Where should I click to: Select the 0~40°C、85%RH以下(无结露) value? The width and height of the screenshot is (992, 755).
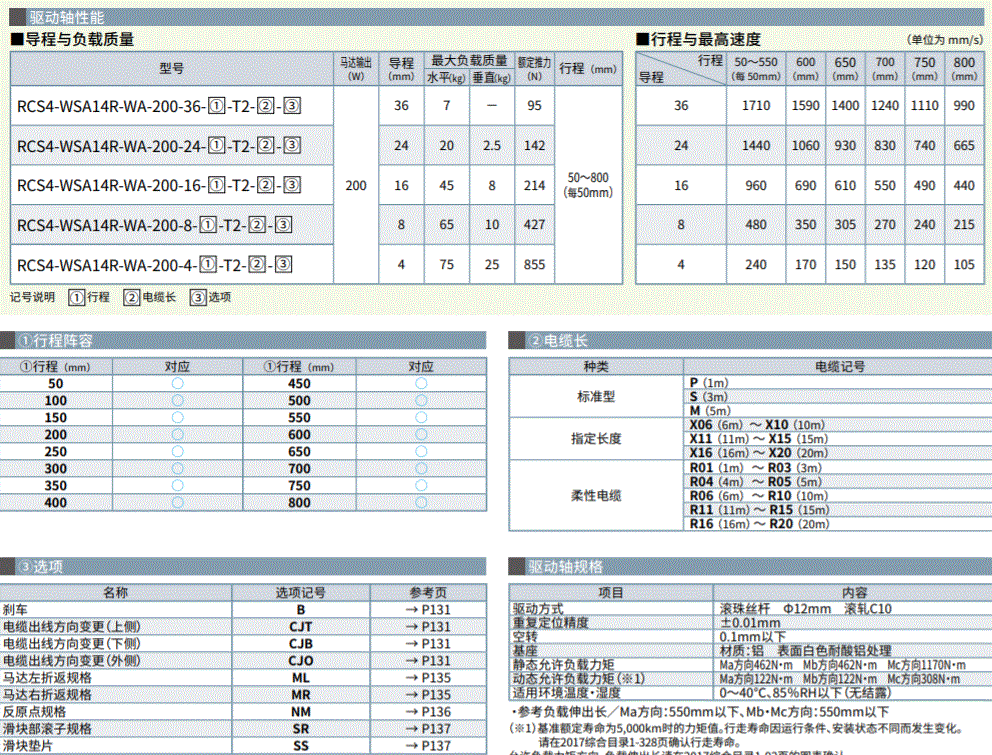pos(805,693)
